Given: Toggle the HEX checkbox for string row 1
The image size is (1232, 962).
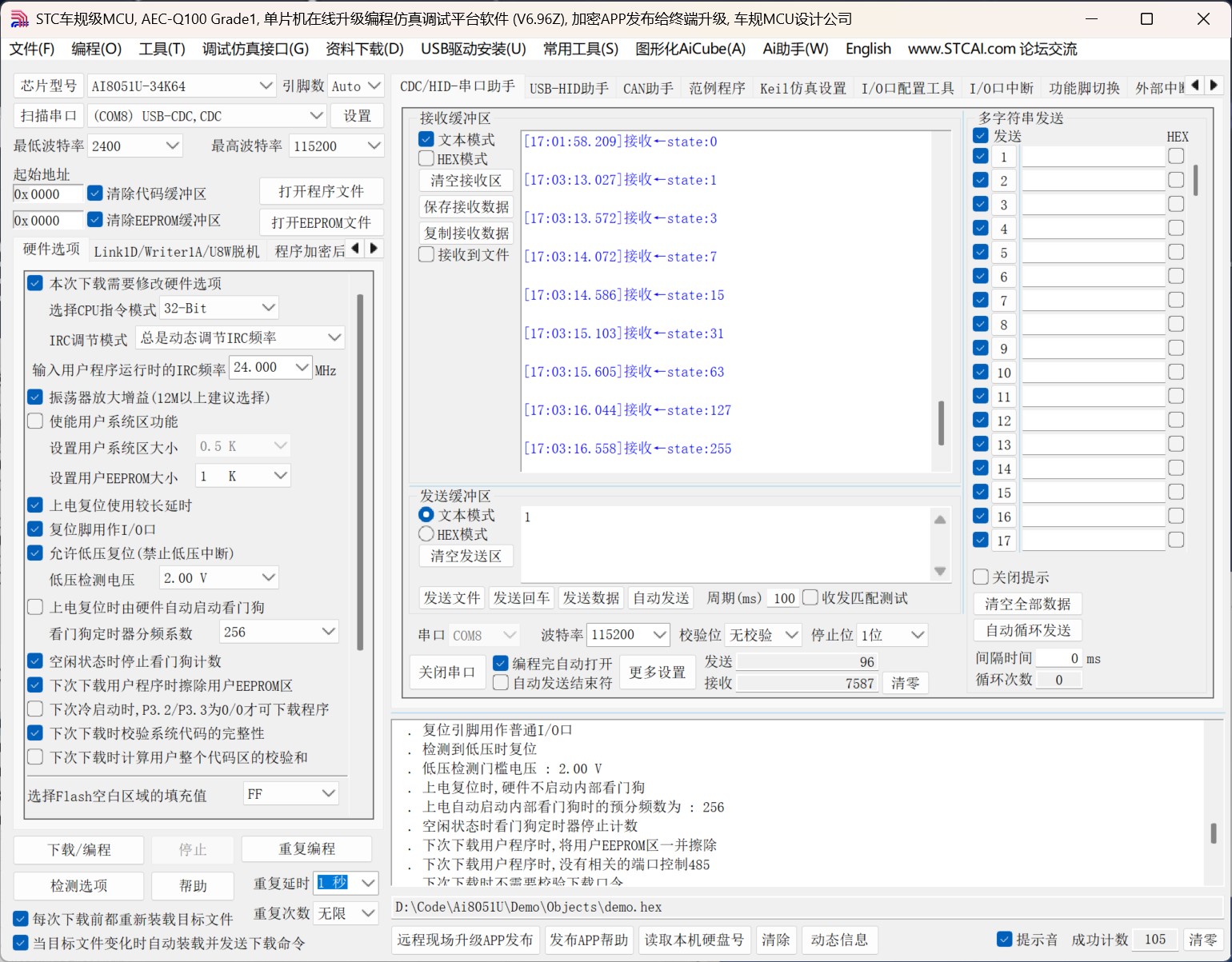Looking at the screenshot, I should click(1176, 156).
